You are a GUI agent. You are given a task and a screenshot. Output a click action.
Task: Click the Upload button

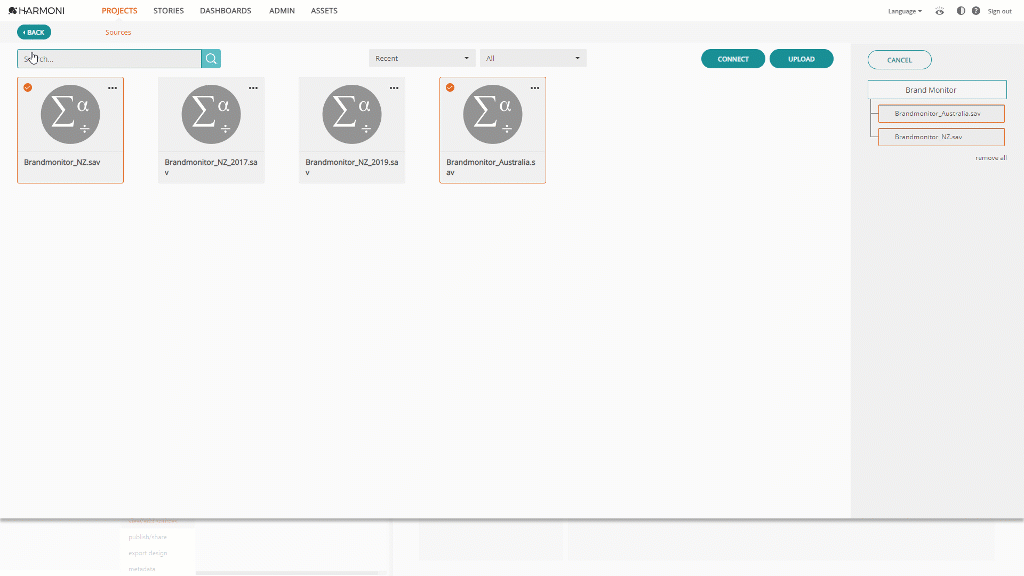(x=801, y=59)
